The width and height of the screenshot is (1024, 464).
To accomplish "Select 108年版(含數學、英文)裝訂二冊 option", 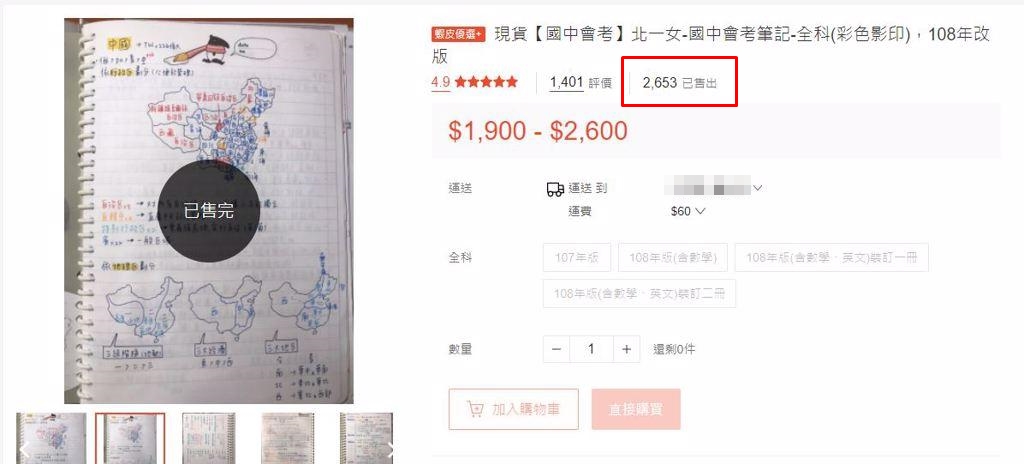I will pyautogui.click(x=639, y=293).
